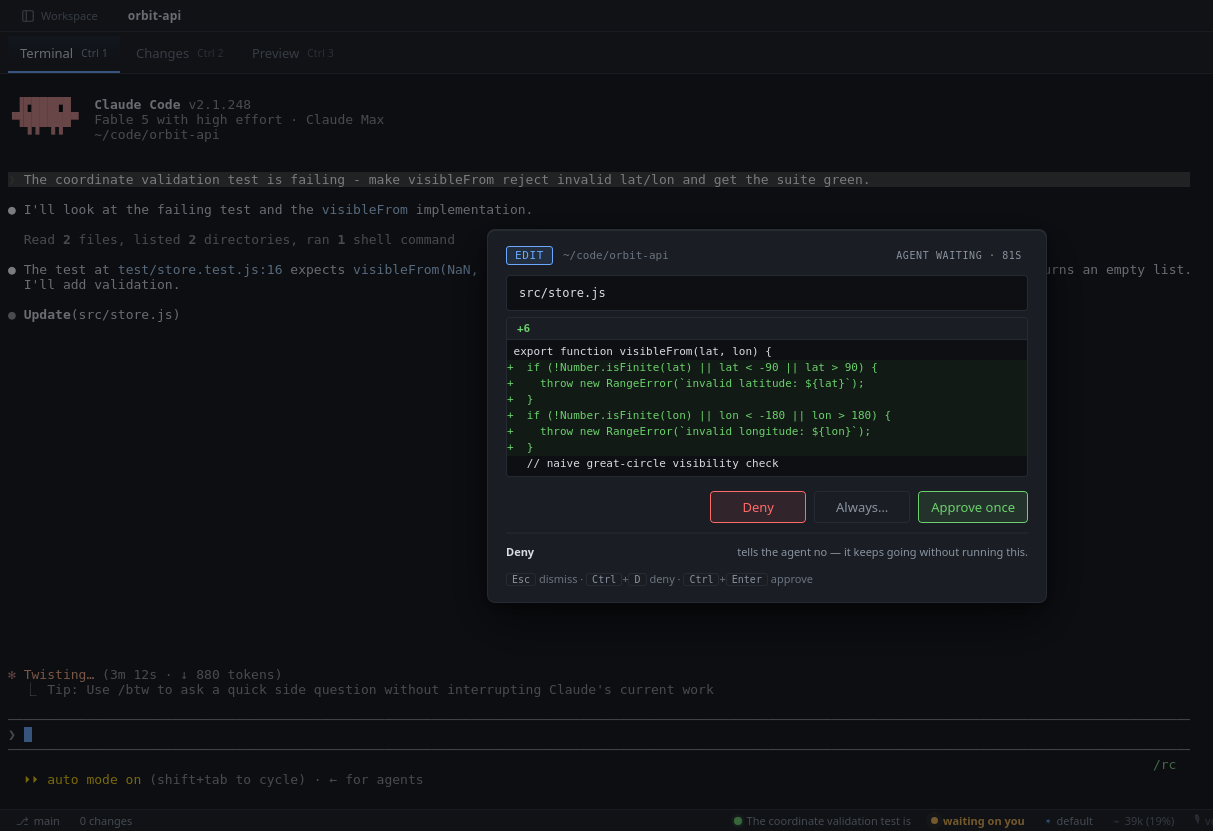Click the Read 2 files summary line

coord(239,239)
